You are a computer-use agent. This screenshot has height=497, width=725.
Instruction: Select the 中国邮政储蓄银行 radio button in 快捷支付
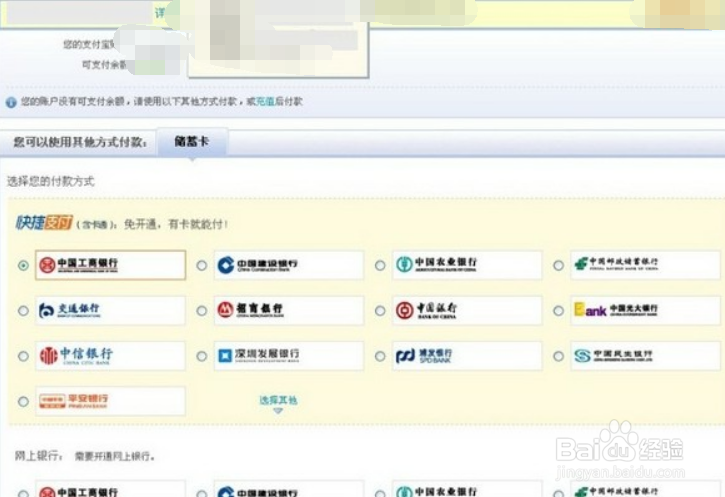pos(559,265)
